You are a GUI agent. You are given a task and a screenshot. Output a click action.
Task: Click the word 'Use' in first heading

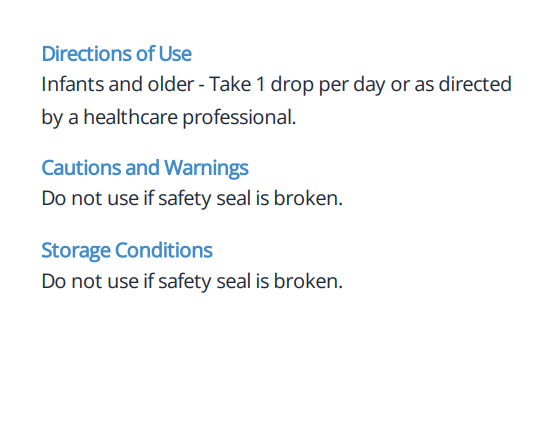tap(175, 54)
